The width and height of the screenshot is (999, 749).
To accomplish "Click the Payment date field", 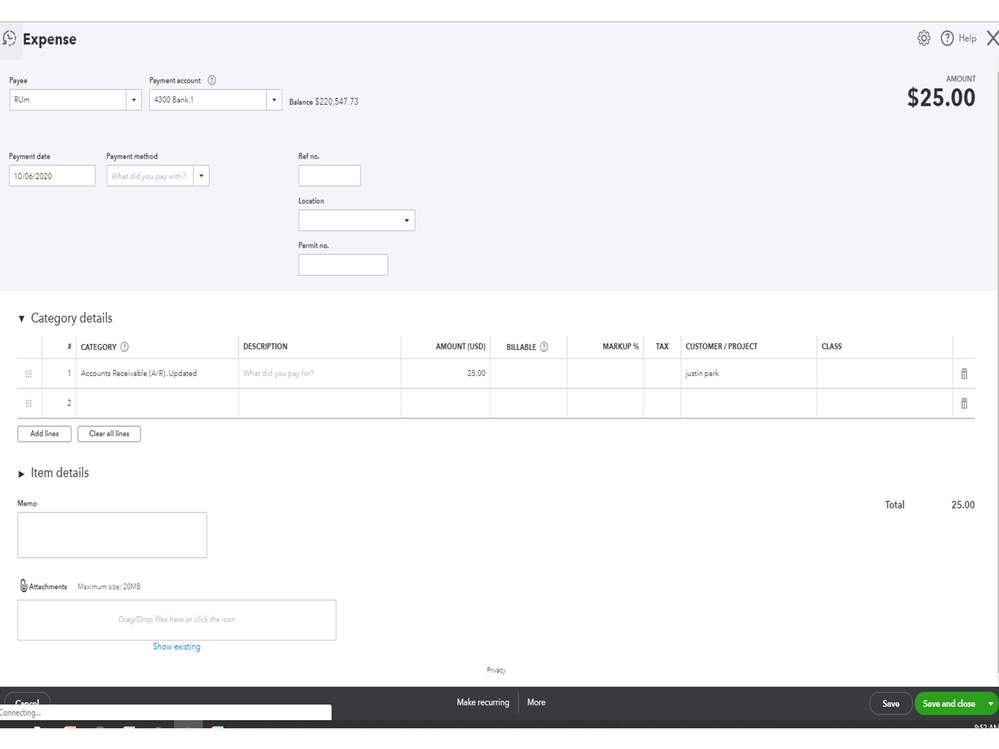I will tap(52, 176).
